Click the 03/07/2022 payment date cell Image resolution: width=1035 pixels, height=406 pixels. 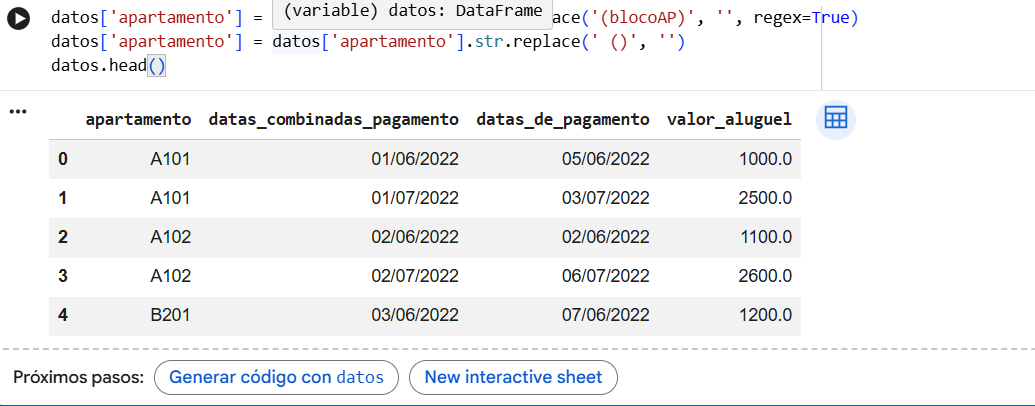[605, 198]
